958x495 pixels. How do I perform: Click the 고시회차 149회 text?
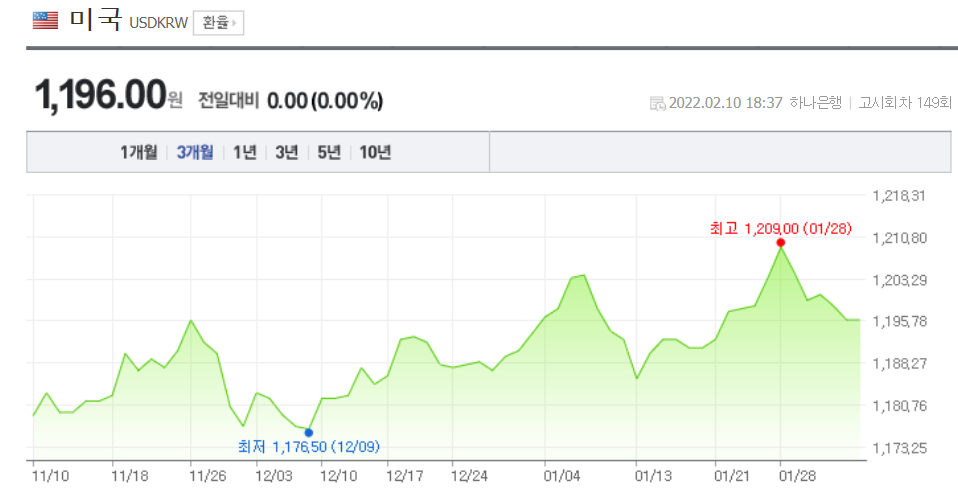tap(905, 103)
